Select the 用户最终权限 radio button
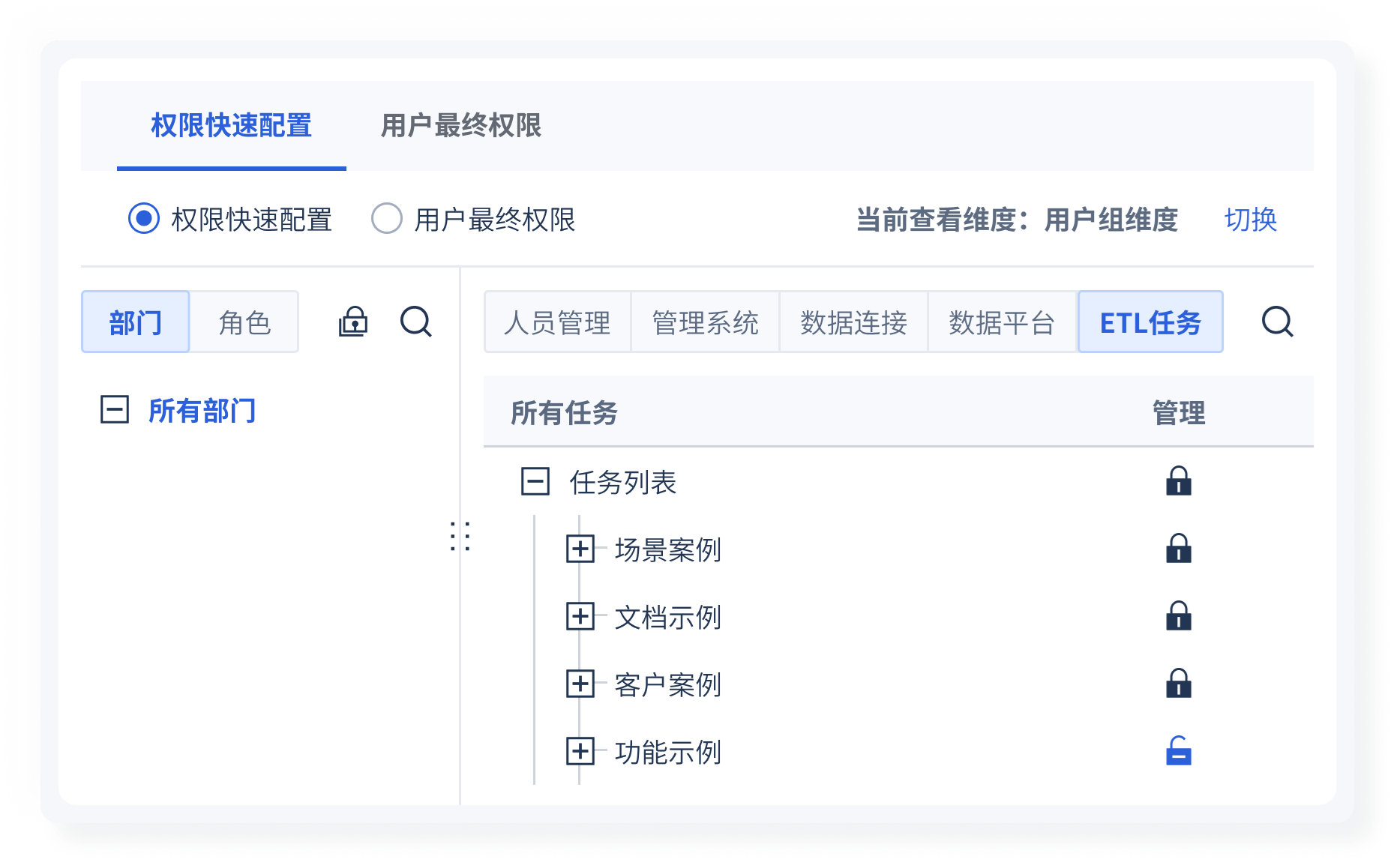 click(387, 219)
